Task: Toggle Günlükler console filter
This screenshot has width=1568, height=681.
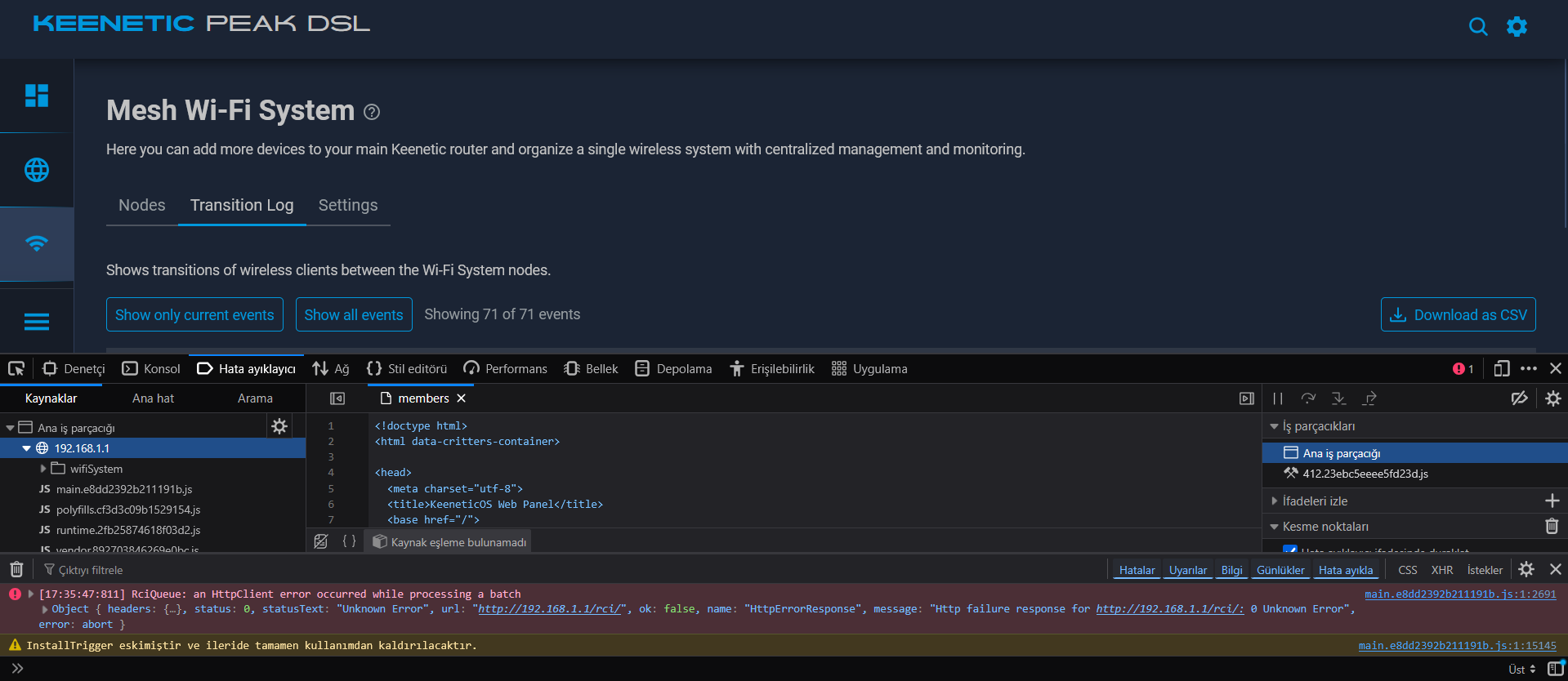Action: point(1280,570)
